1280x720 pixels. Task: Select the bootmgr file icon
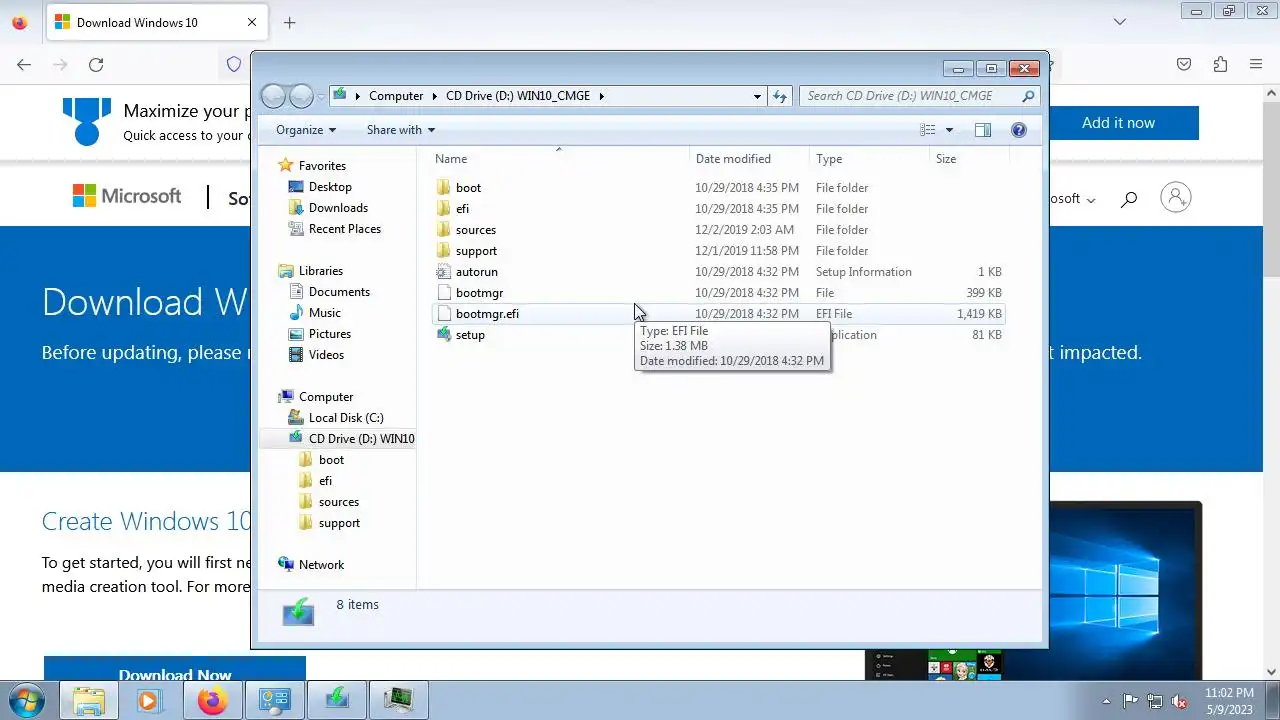click(444, 293)
